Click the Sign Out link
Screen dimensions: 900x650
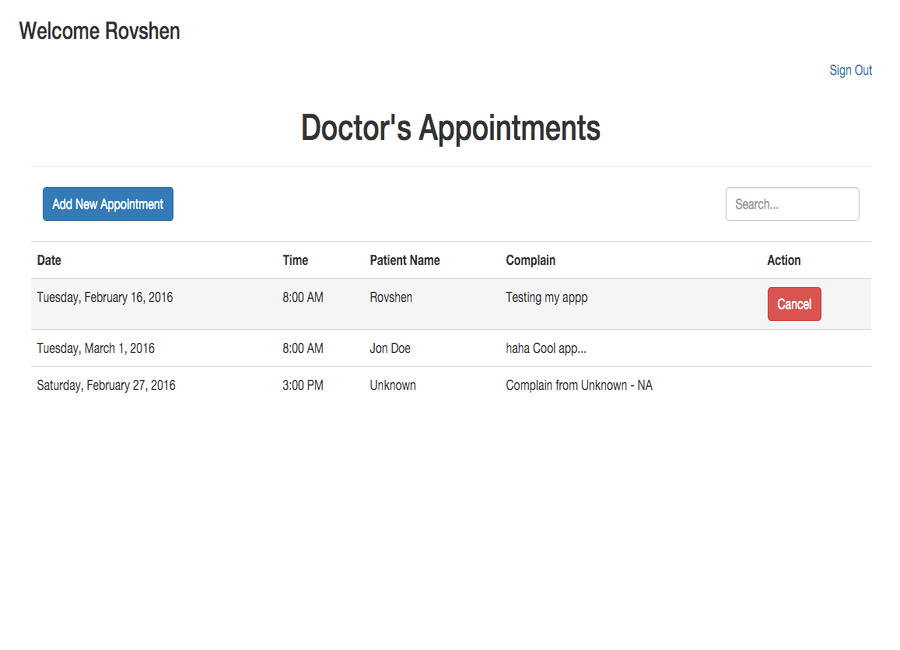[850, 70]
